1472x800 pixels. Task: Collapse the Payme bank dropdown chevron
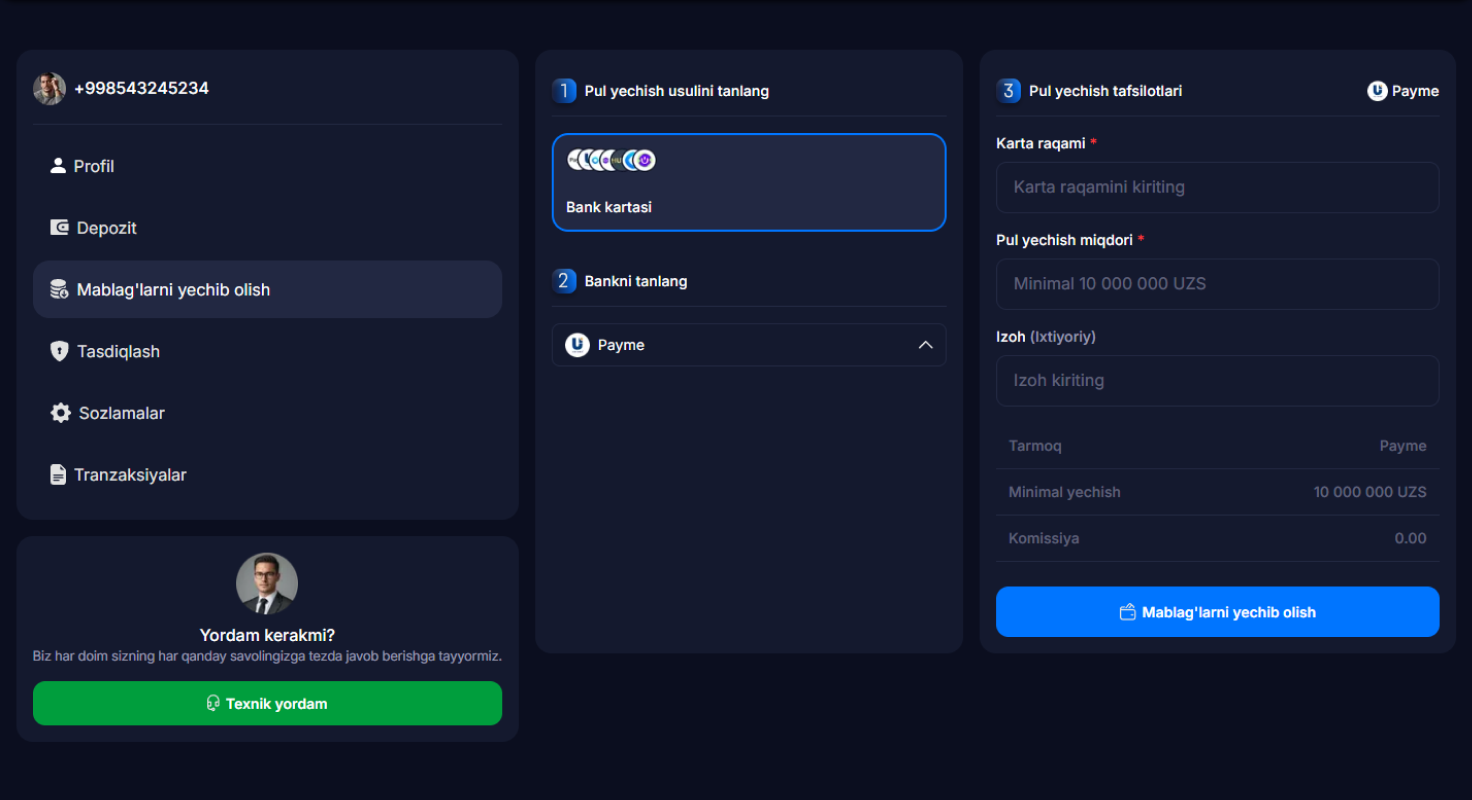pyautogui.click(x=925, y=345)
